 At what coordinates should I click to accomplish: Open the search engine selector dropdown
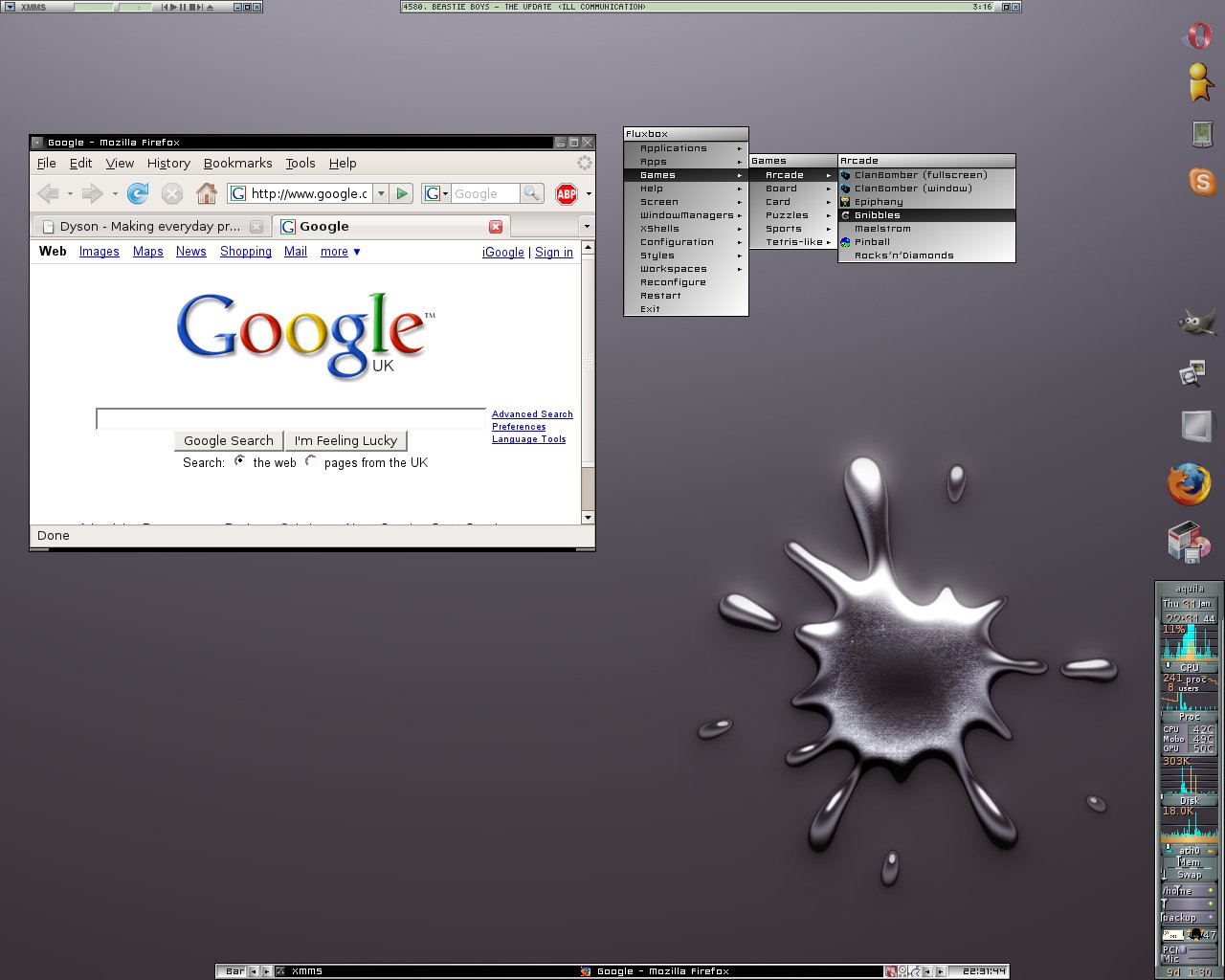(435, 193)
